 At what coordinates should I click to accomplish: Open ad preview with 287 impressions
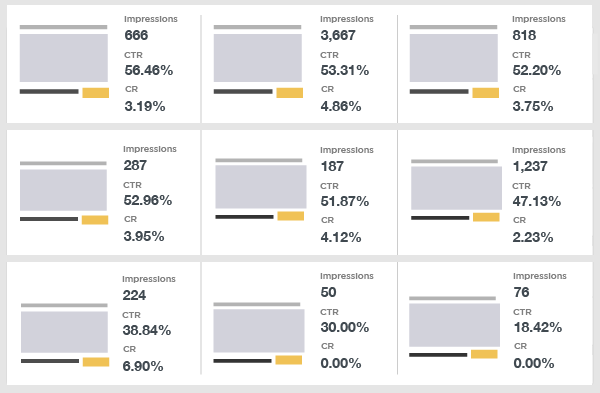[x=64, y=190]
